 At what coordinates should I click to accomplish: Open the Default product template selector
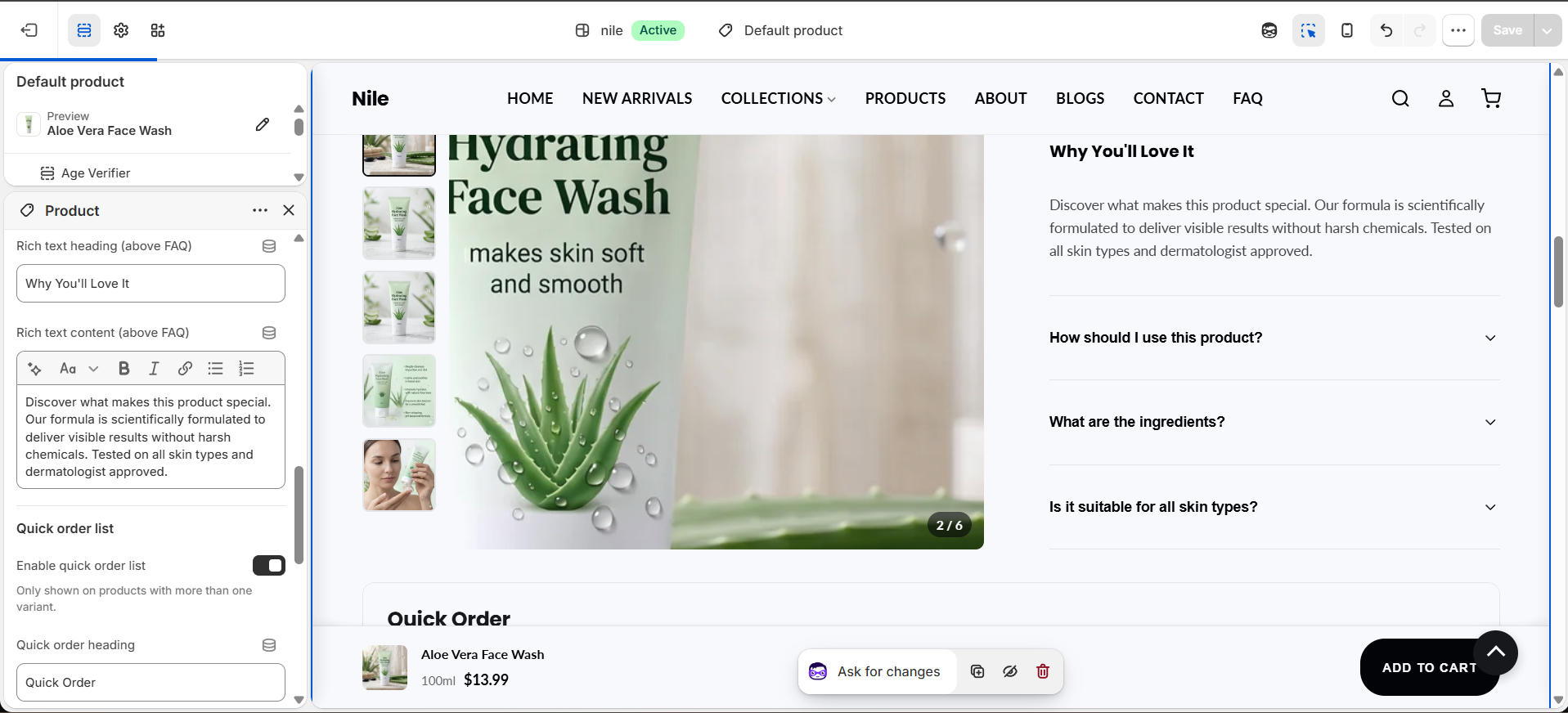click(x=780, y=30)
